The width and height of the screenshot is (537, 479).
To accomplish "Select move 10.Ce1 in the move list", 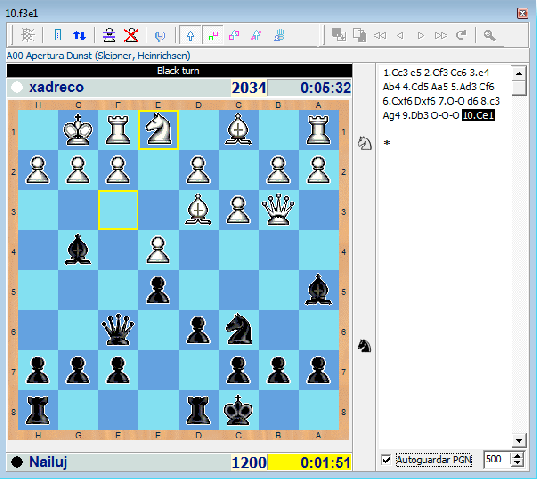I will (478, 115).
